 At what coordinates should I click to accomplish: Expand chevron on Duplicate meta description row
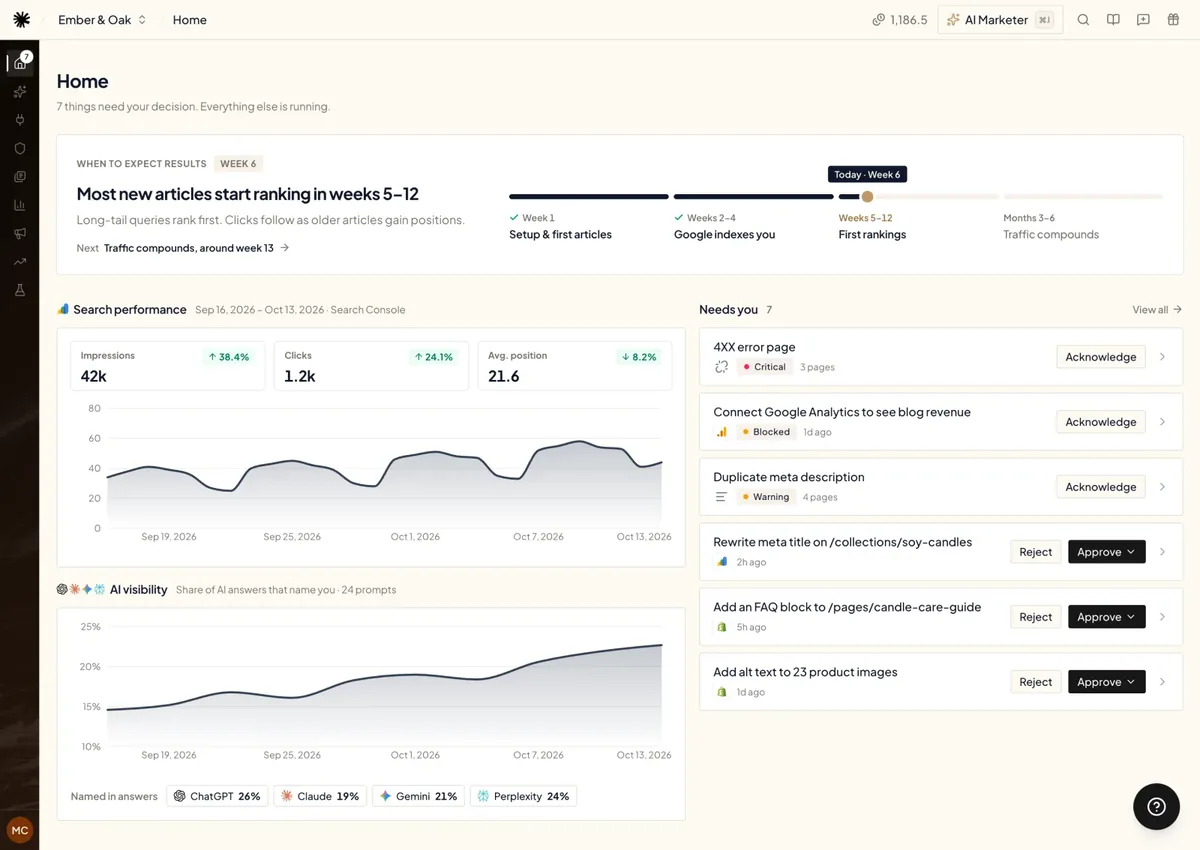point(1162,487)
